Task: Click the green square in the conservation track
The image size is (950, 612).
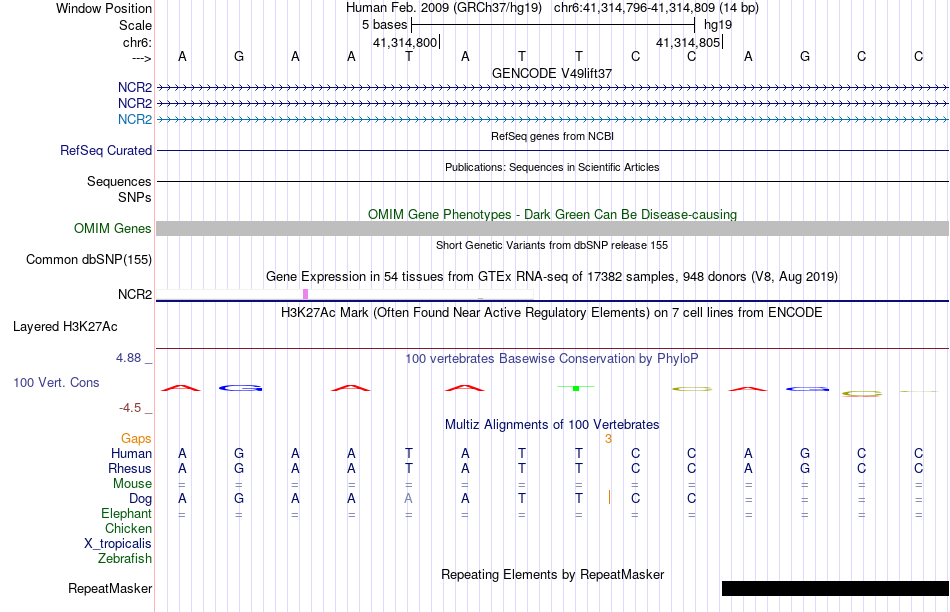Action: coord(576,388)
